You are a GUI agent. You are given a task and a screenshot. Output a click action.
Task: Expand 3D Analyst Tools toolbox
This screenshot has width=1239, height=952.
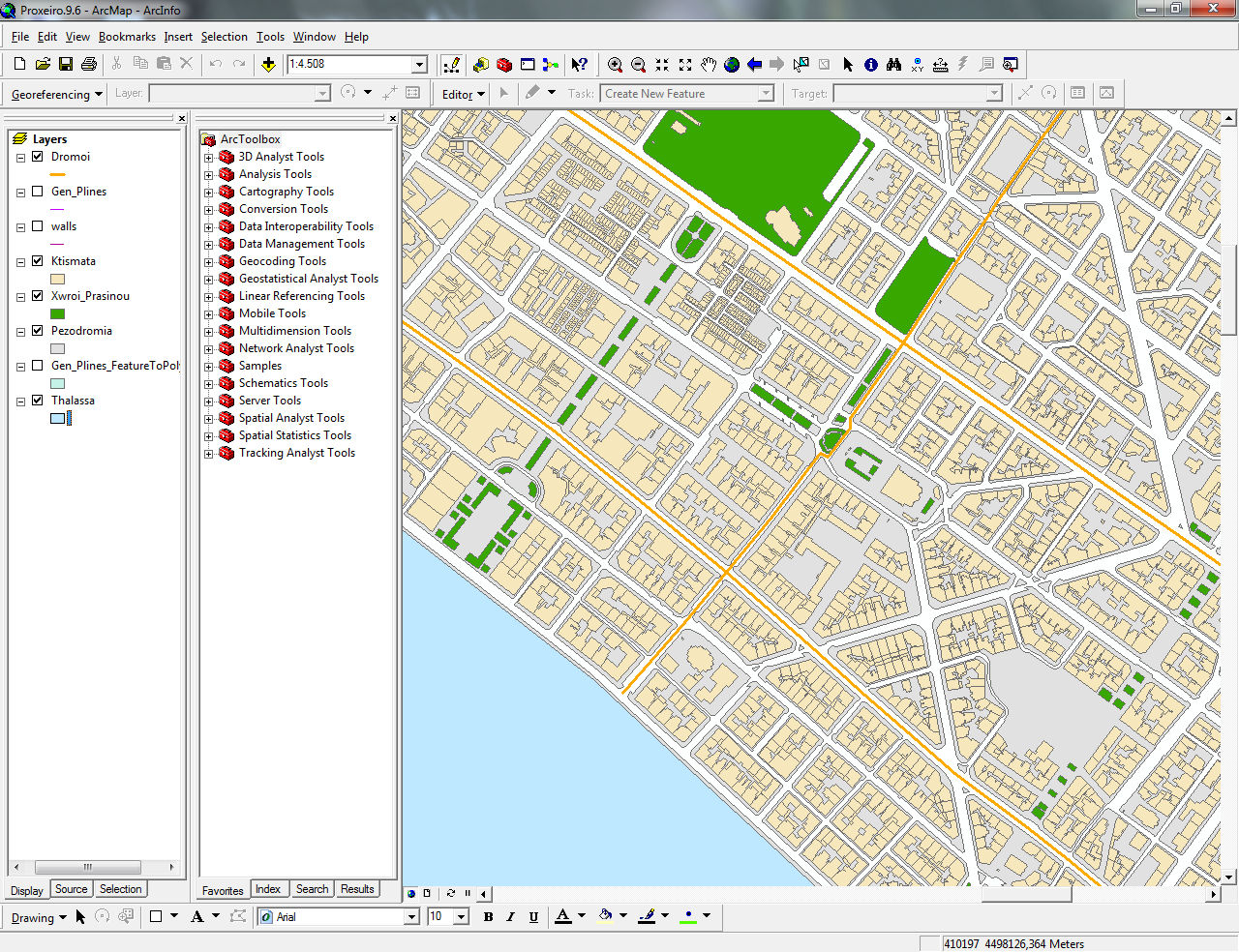pos(208,157)
